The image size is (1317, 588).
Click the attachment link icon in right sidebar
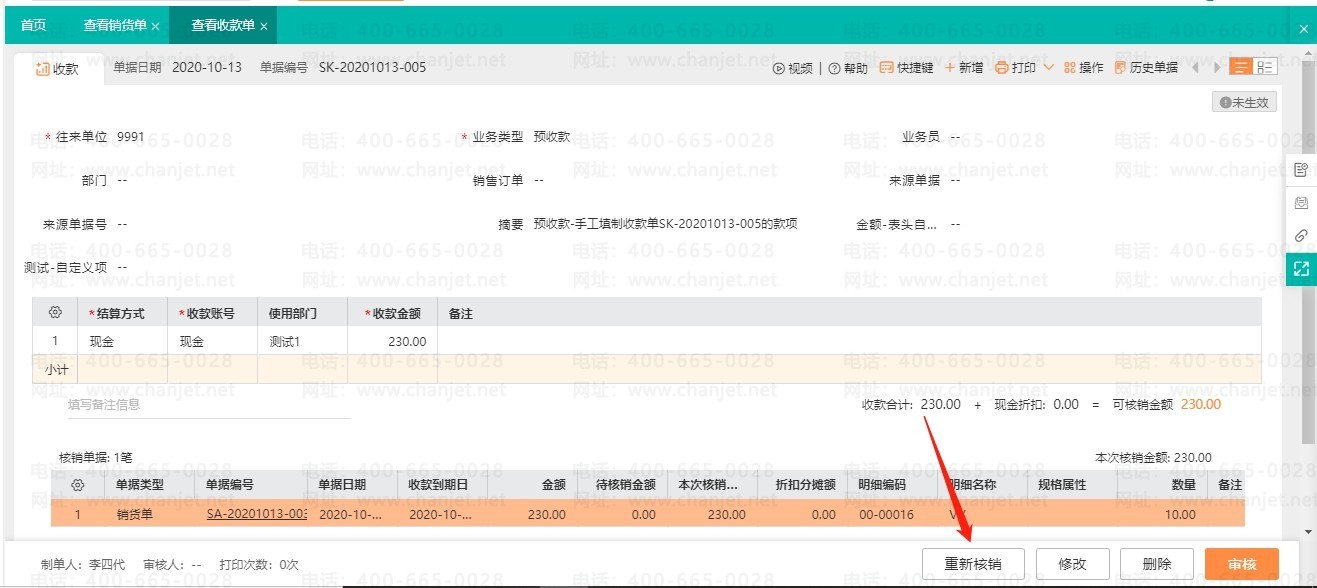coord(1301,235)
